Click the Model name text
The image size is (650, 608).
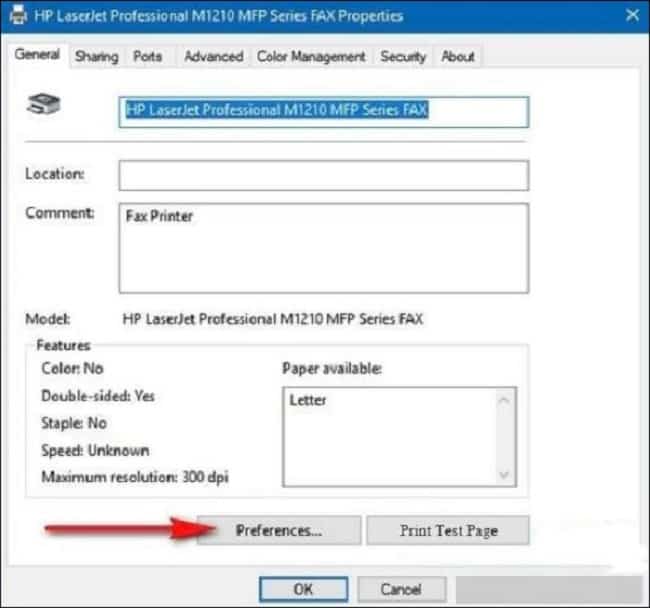pos(273,319)
